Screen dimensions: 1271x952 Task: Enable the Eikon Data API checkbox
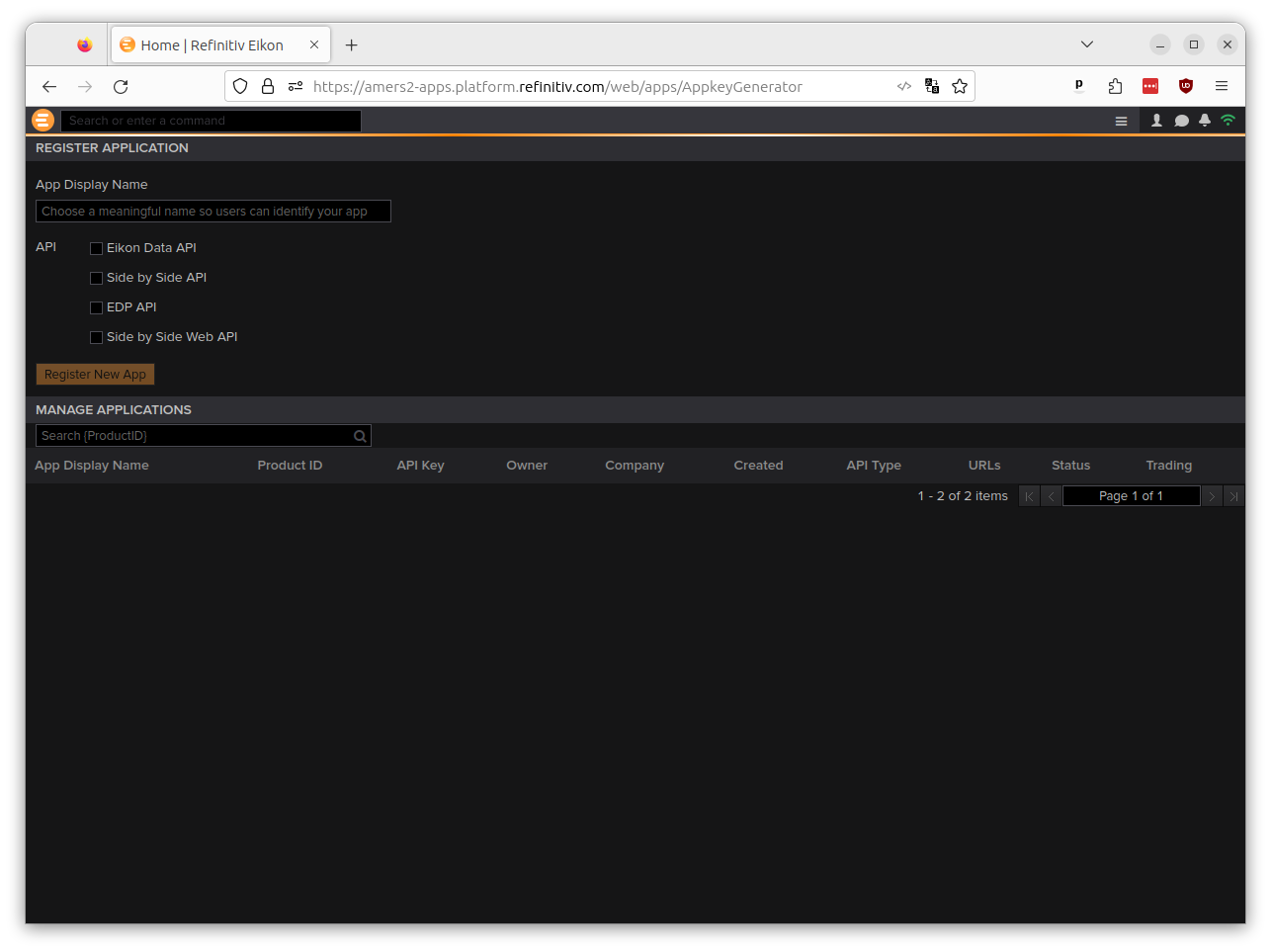(97, 249)
